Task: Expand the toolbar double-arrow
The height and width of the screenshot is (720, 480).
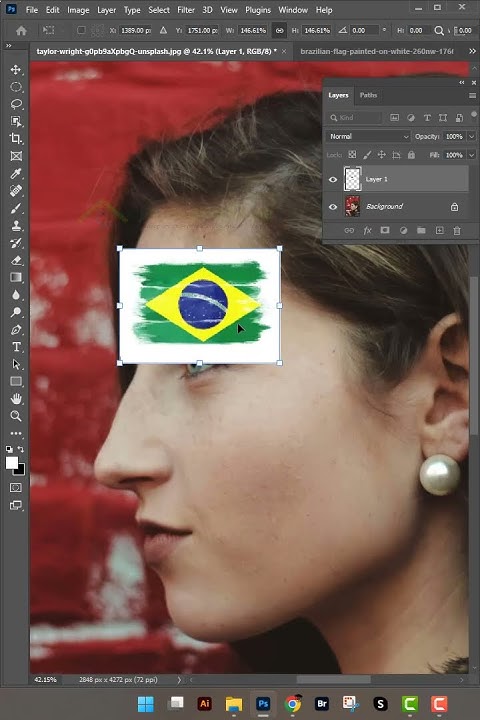Action: [8, 46]
